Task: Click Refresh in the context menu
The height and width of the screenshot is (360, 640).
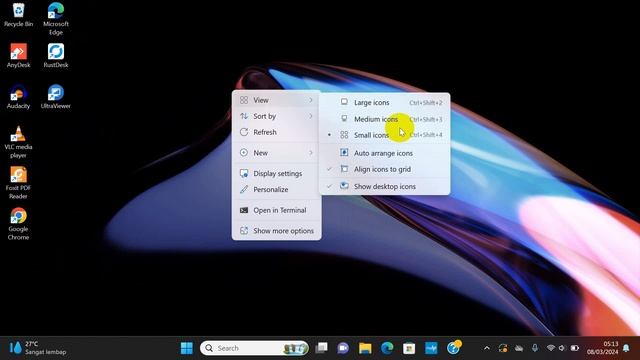Action: [276, 132]
